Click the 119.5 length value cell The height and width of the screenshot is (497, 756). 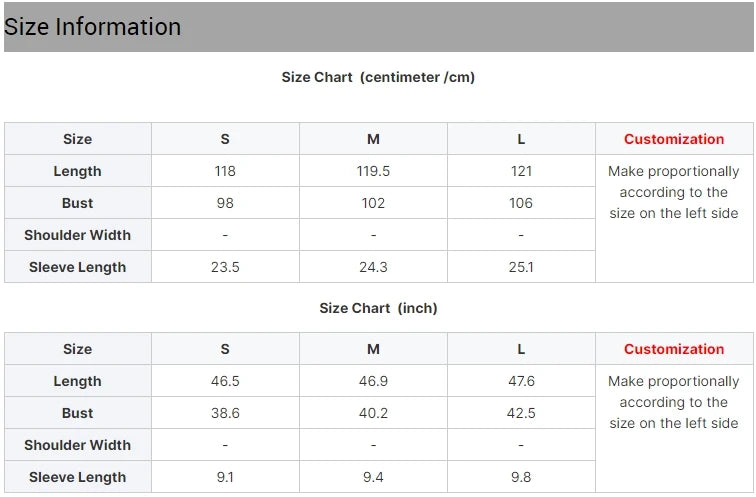tap(373, 171)
